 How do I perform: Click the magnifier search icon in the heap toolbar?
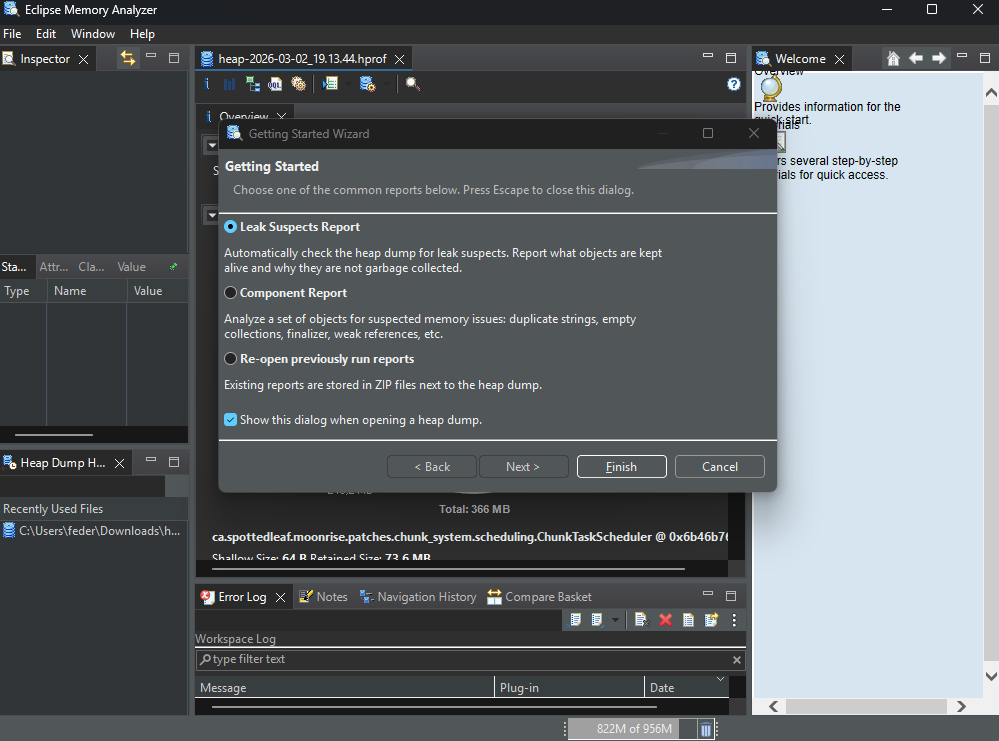pos(412,84)
